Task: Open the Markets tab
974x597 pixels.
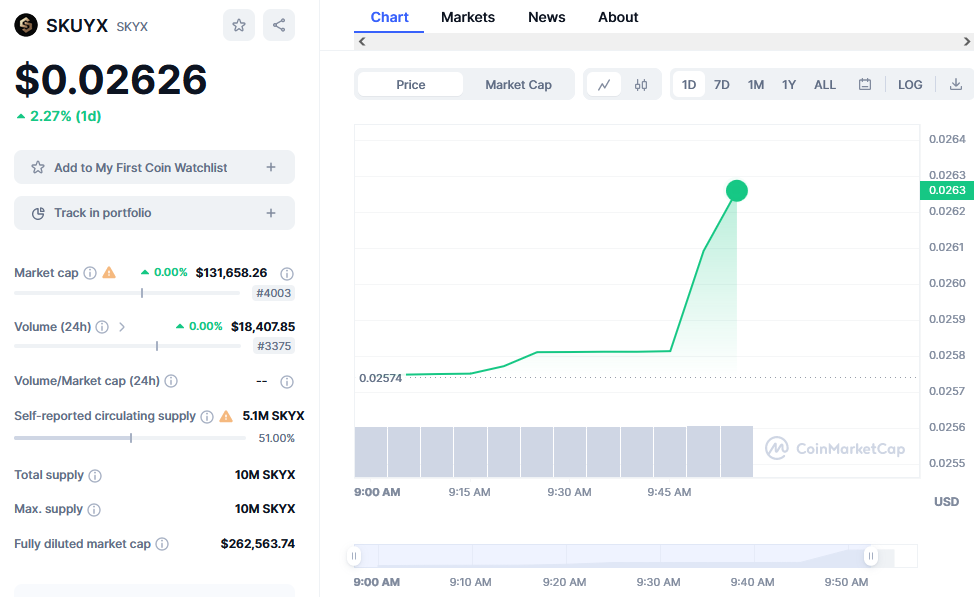Action: coord(468,17)
